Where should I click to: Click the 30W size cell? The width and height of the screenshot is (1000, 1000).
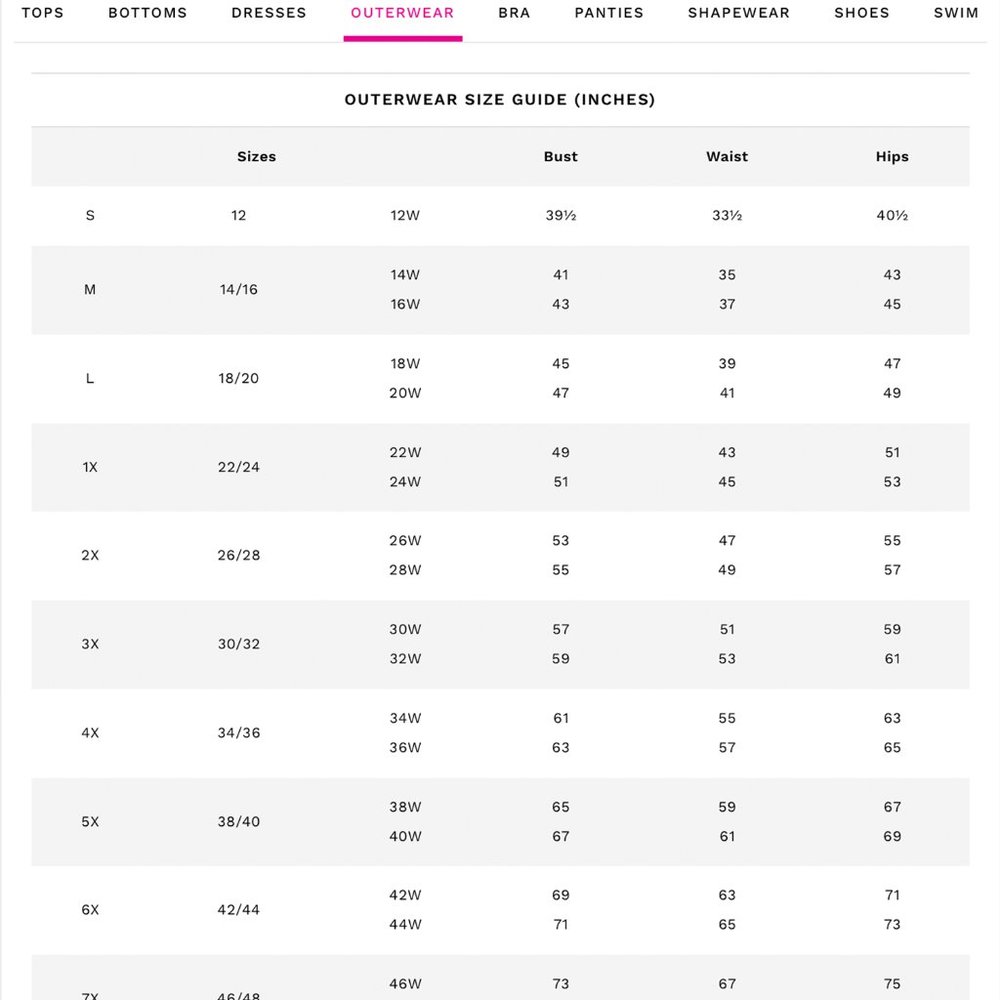405,629
